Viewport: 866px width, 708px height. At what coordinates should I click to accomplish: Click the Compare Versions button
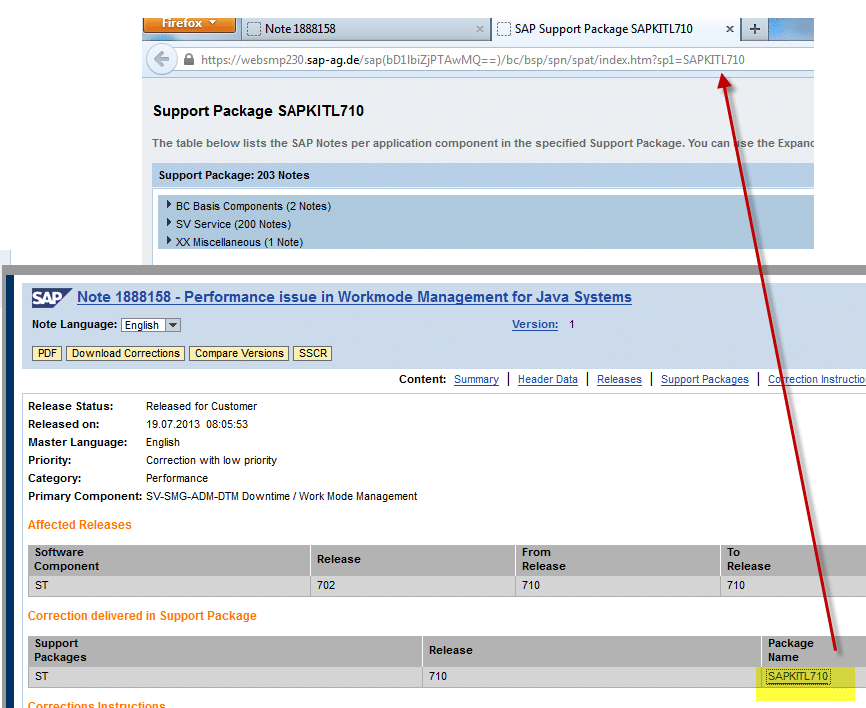(240, 353)
